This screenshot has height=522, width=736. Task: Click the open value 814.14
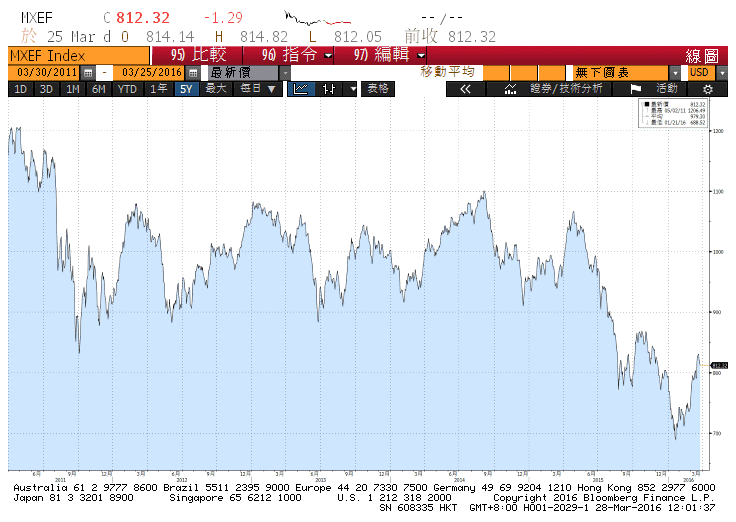(x=170, y=37)
